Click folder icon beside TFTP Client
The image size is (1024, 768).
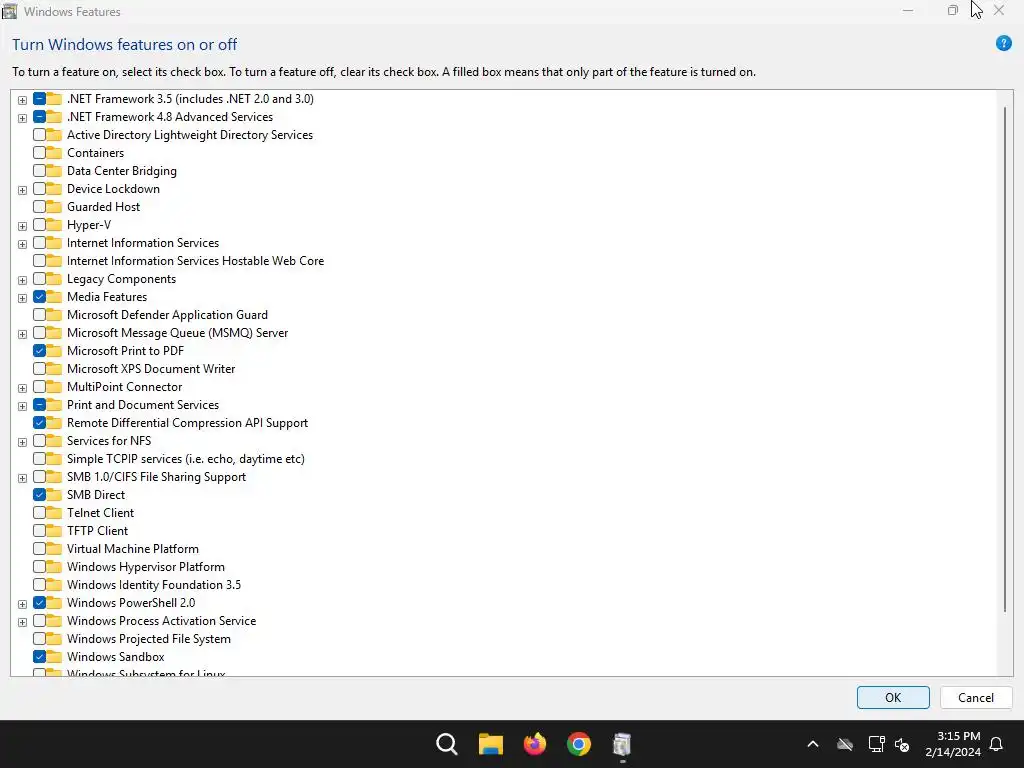(x=54, y=531)
